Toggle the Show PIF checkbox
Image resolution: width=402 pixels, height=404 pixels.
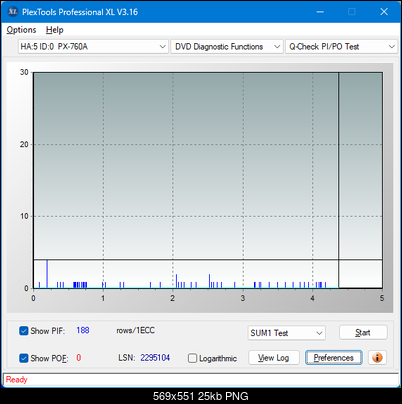[x=24, y=331]
